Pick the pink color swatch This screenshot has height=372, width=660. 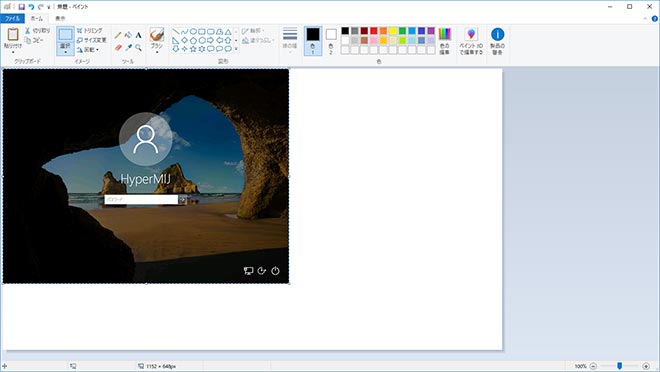(x=374, y=40)
